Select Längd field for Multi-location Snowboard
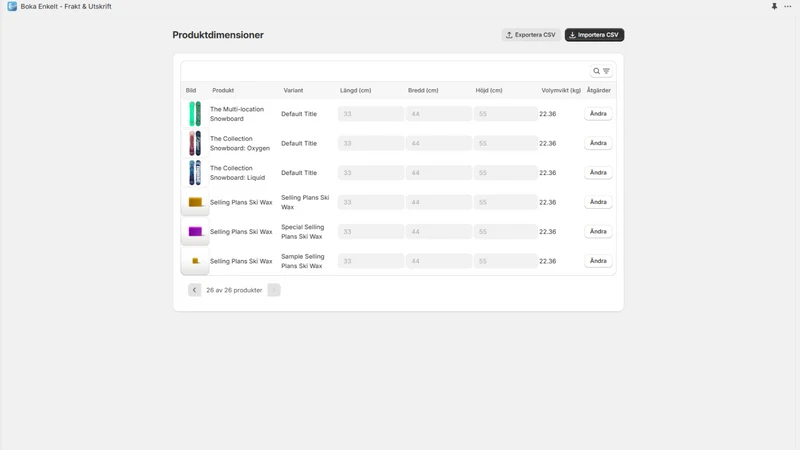The image size is (800, 450). 370,114
